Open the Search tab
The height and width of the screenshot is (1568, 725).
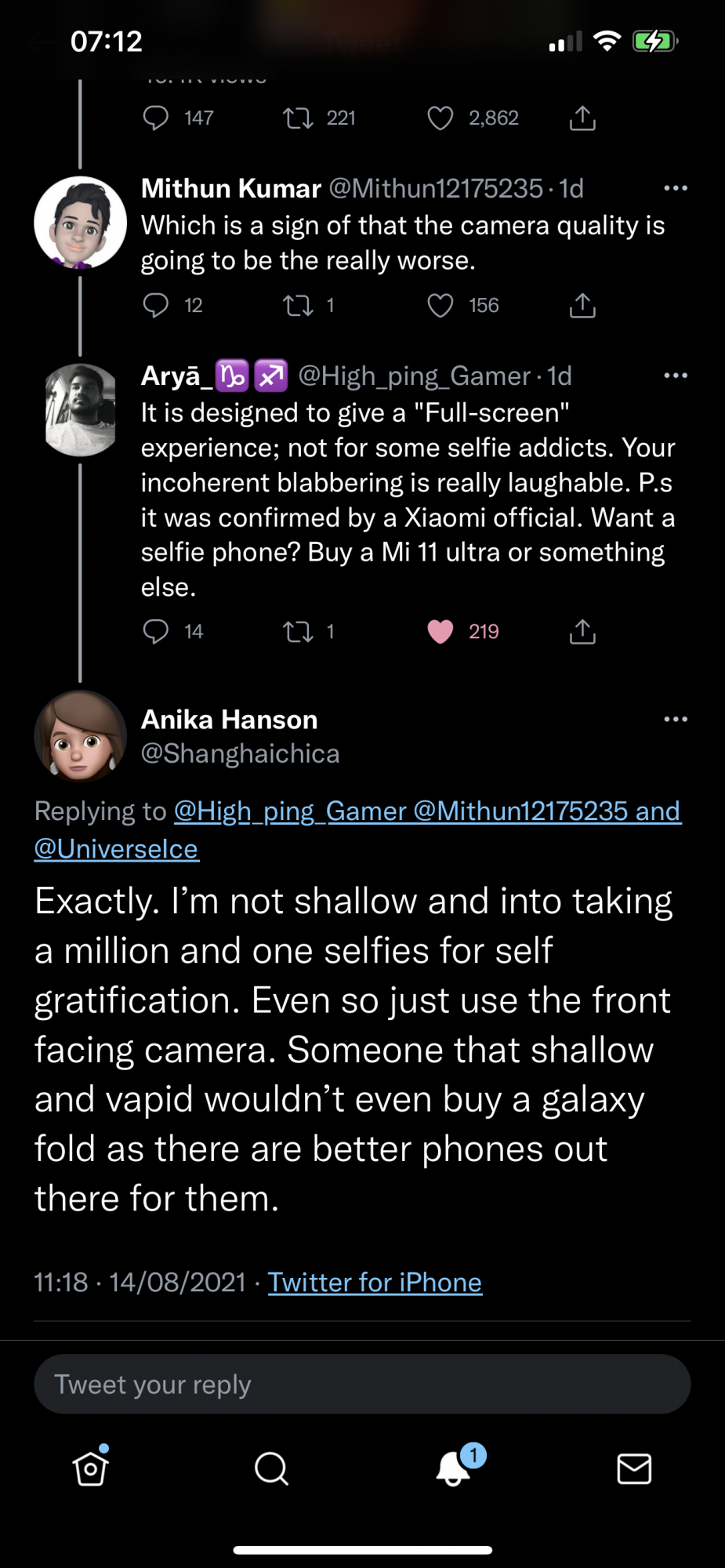(x=271, y=1468)
